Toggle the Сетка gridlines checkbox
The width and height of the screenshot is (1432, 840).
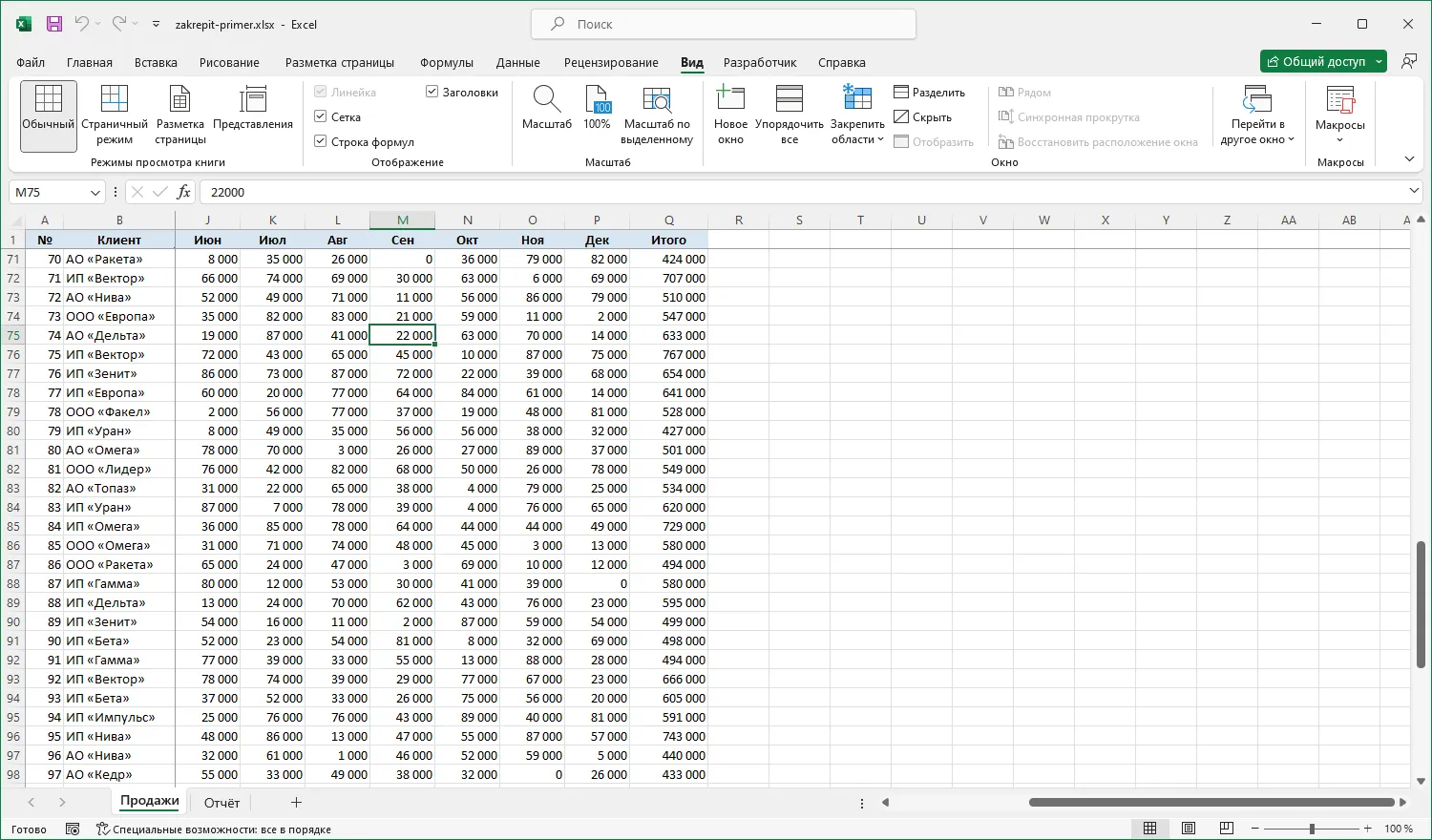pyautogui.click(x=321, y=116)
